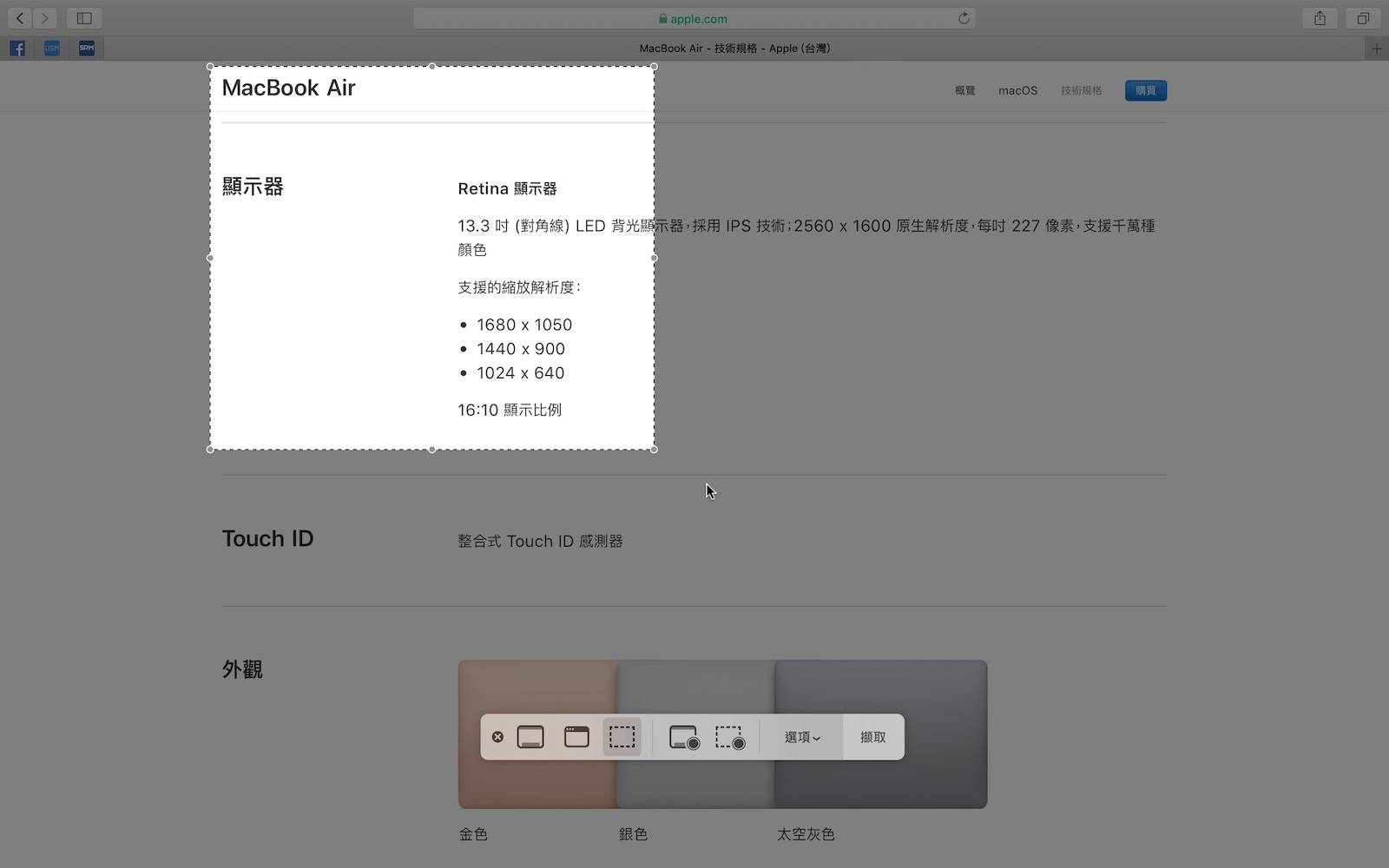Click the 16:10 顯示比例 text
Image resolution: width=1389 pixels, height=868 pixels.
coord(510,410)
